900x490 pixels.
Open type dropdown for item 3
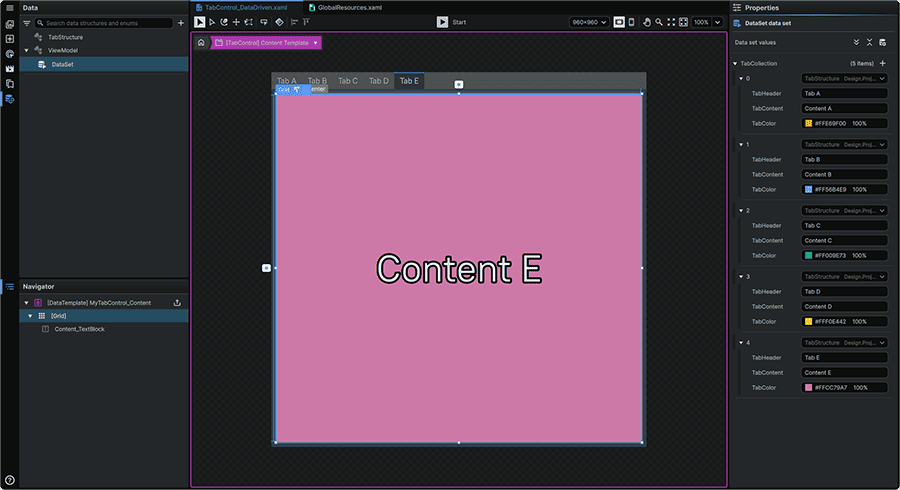pyautogui.click(x=844, y=277)
